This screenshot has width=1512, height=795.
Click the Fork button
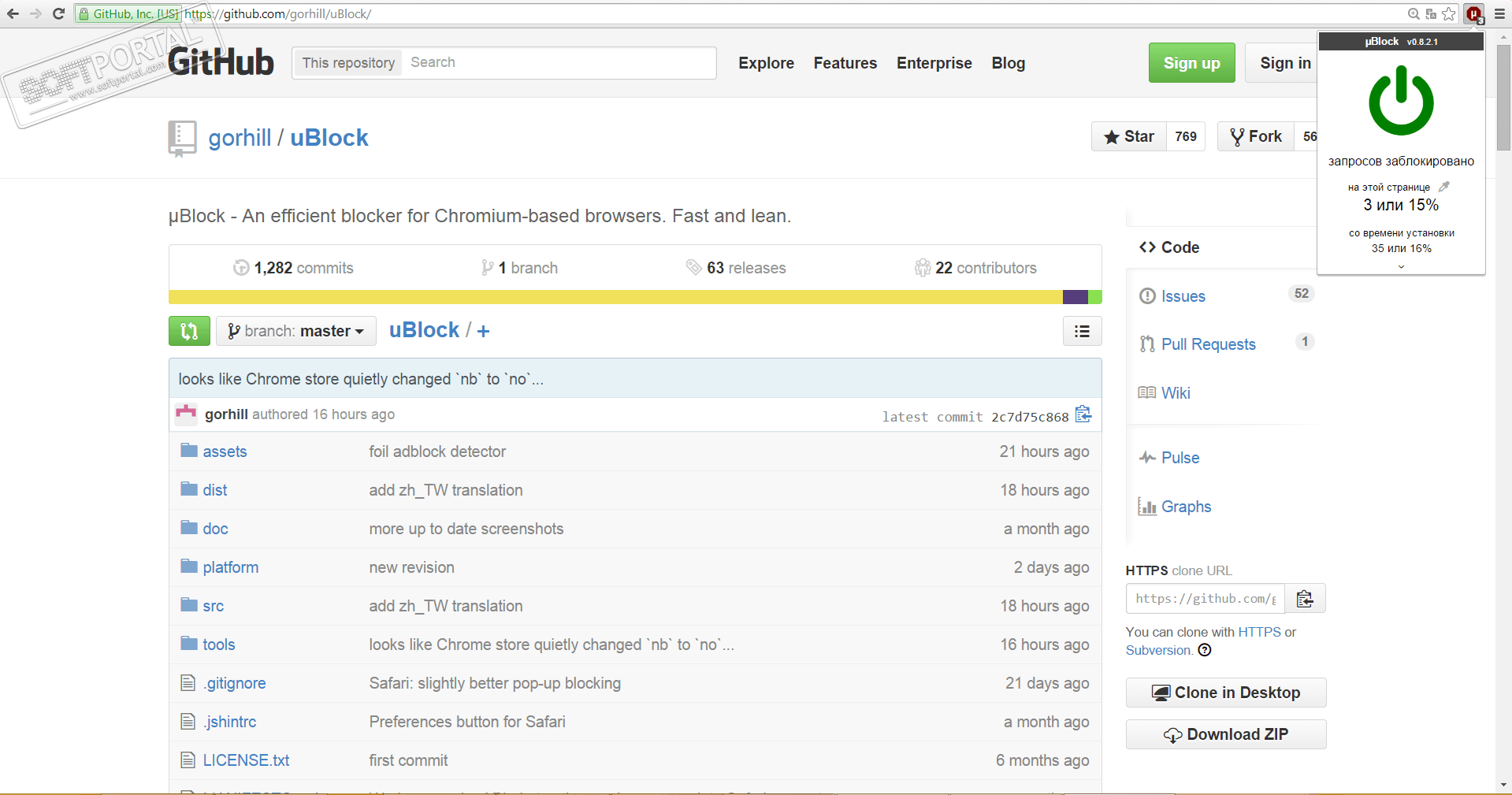[1256, 136]
